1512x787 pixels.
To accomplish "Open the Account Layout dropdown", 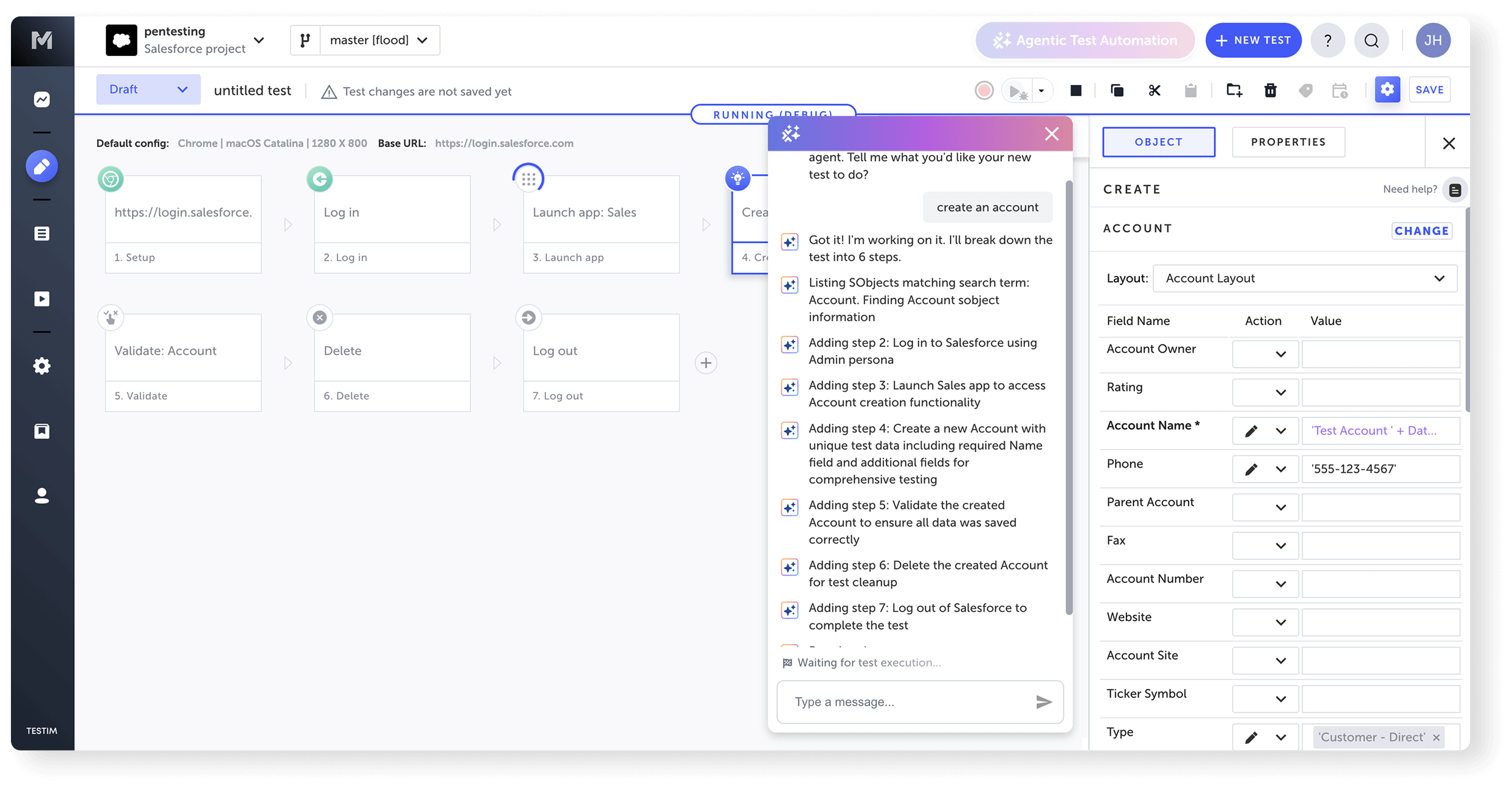I will pyautogui.click(x=1304, y=278).
